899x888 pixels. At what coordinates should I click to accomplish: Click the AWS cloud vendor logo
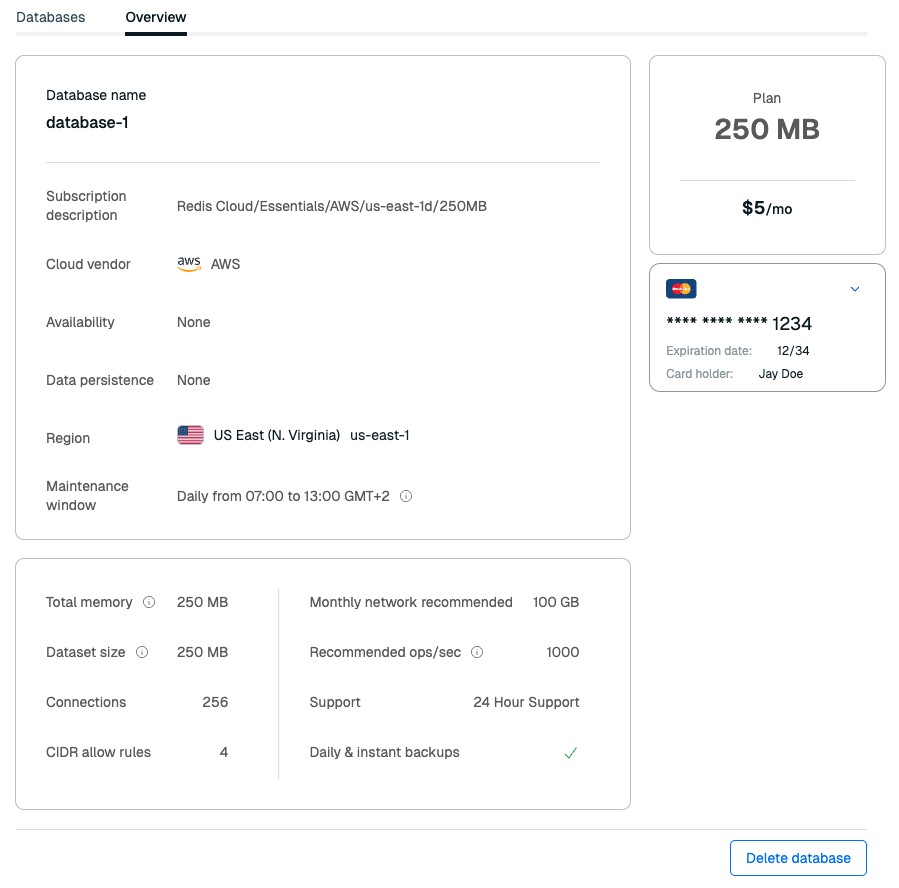tap(189, 264)
